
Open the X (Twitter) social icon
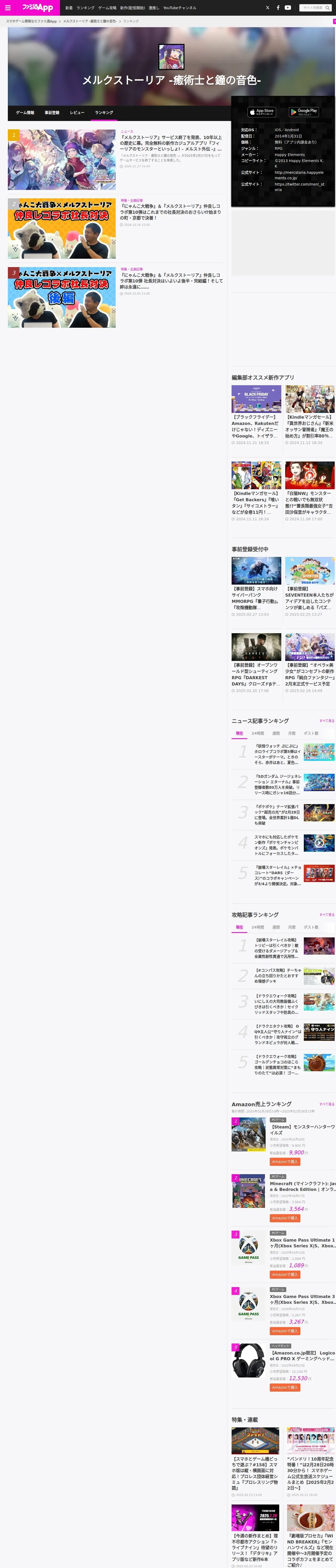point(267,8)
